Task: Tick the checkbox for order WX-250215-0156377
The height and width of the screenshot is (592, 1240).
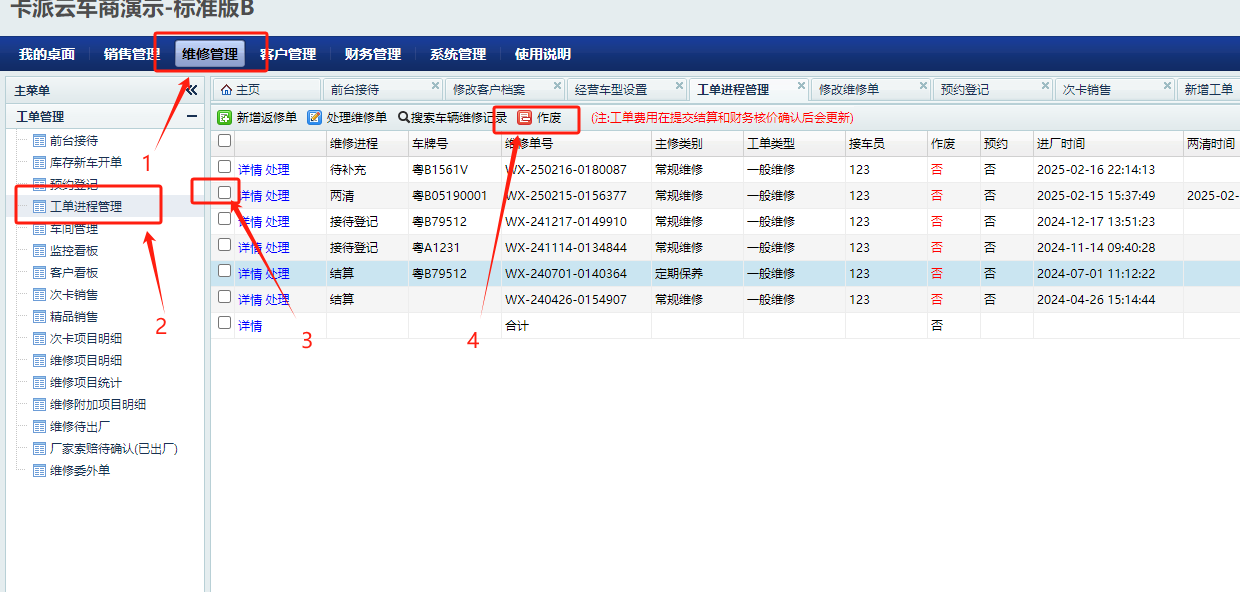Action: 225,193
